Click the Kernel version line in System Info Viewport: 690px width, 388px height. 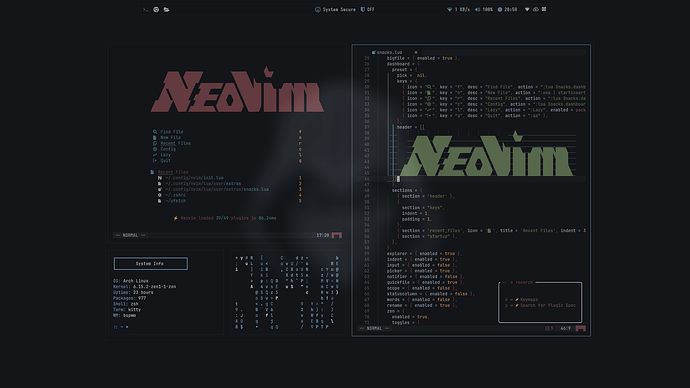click(x=144, y=286)
